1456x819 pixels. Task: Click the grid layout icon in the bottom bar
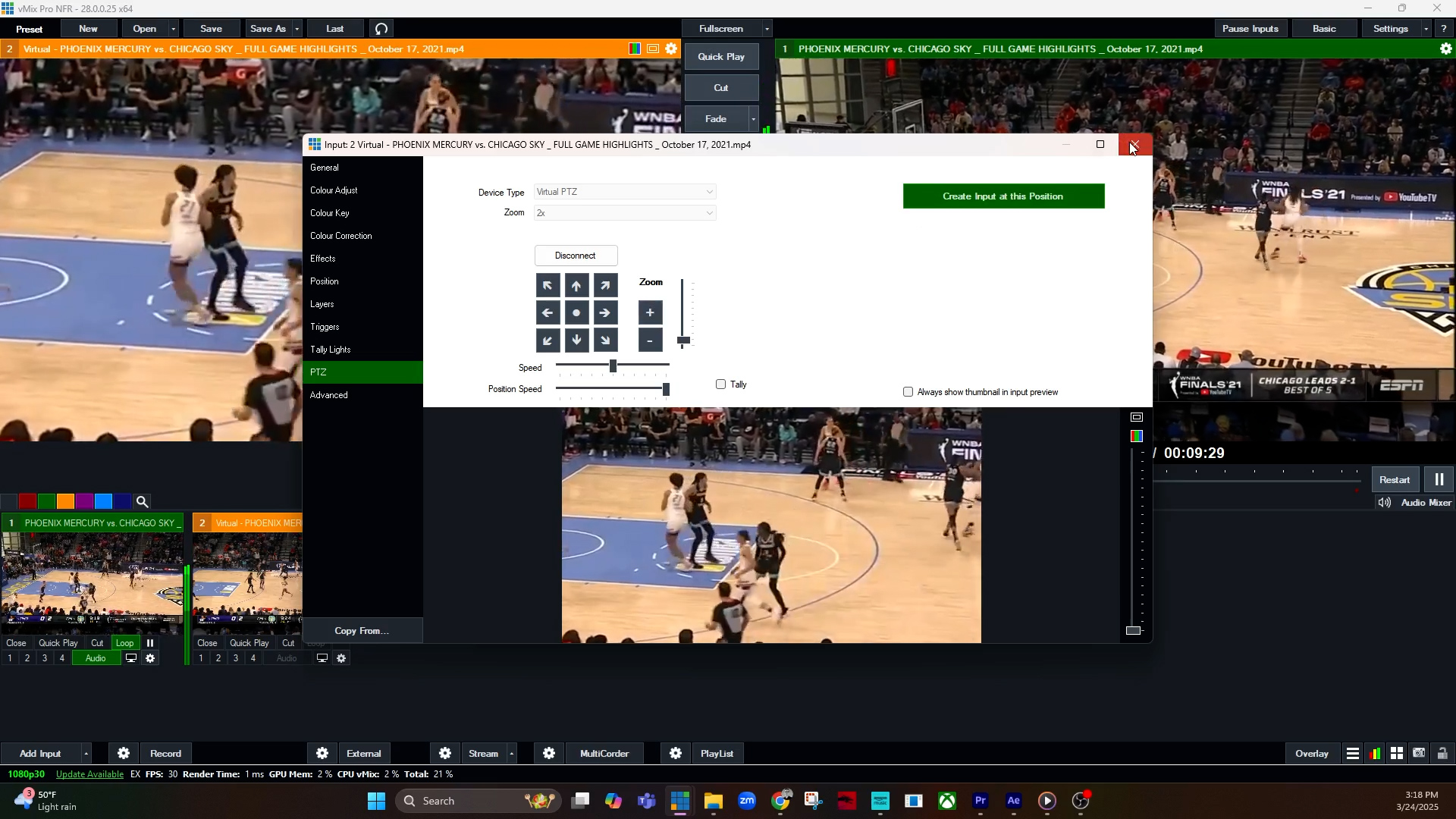[x=1397, y=753]
